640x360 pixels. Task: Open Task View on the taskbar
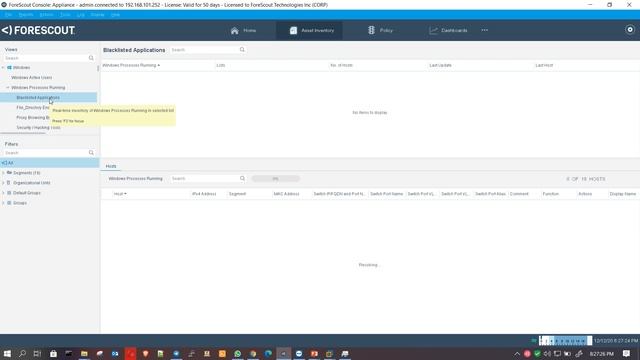tap(37, 353)
